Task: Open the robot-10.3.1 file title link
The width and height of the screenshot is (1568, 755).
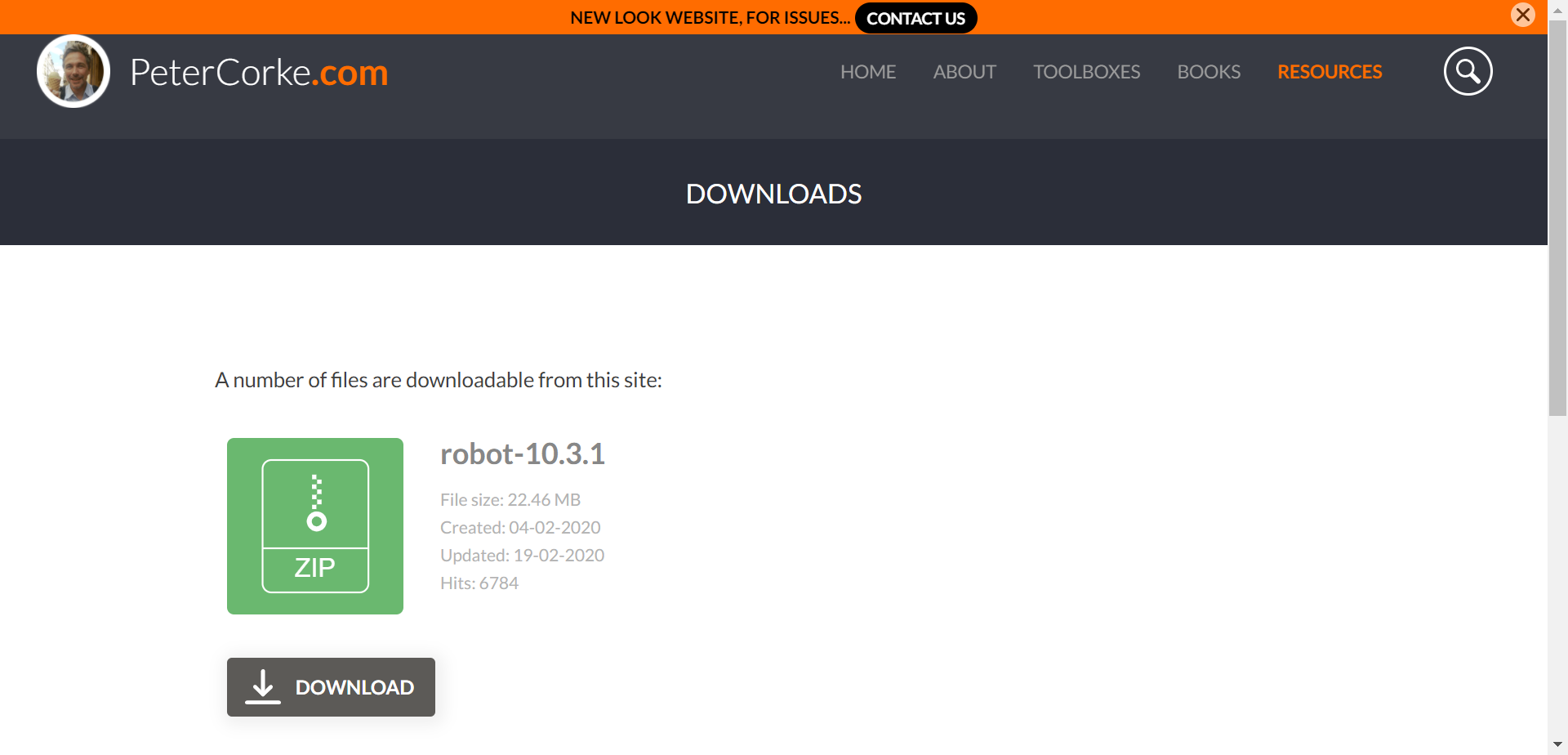Action: pyautogui.click(x=523, y=453)
